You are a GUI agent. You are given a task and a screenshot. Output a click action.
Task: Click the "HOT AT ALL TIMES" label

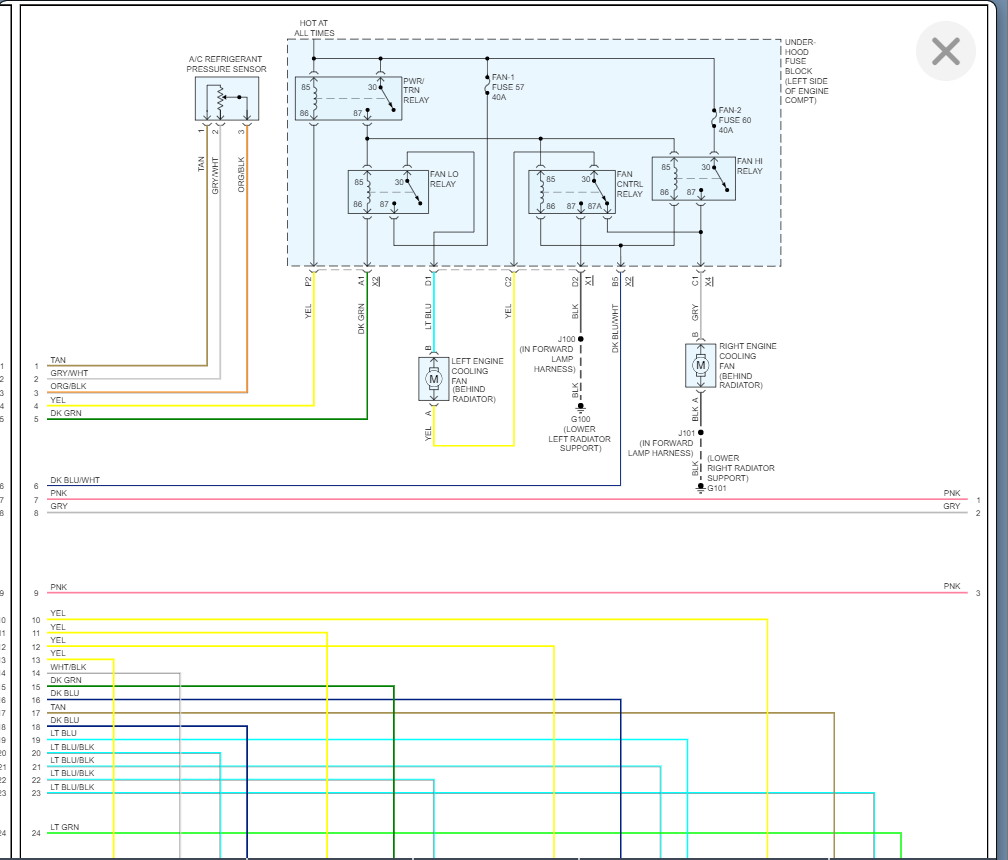click(x=314, y=28)
